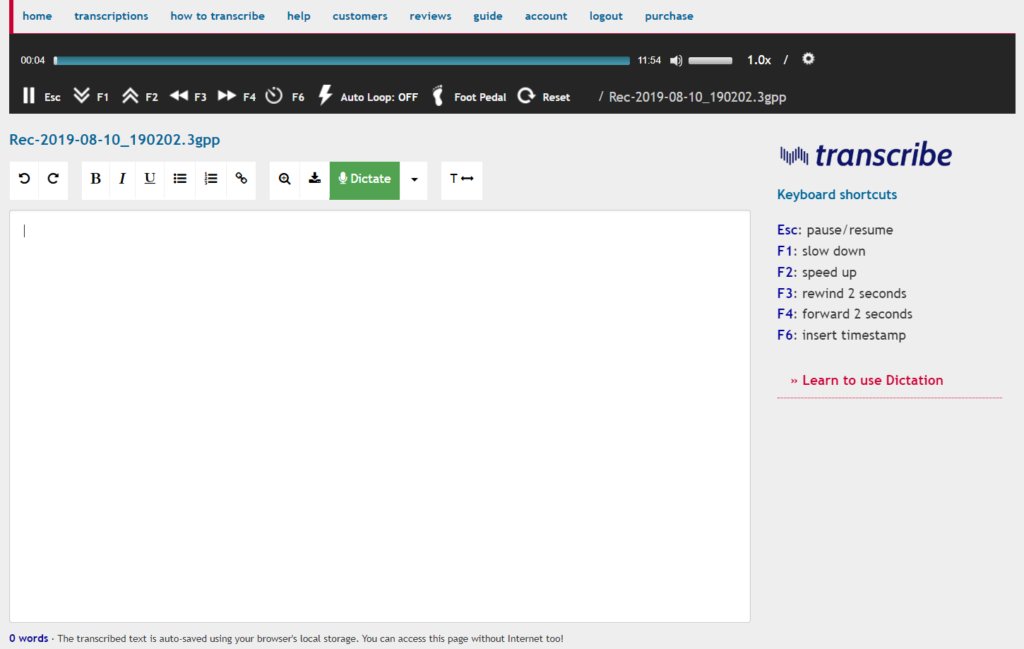Expand the dropdown arrow beside Dictate
Viewport: 1024px width, 649px height.
coord(414,180)
